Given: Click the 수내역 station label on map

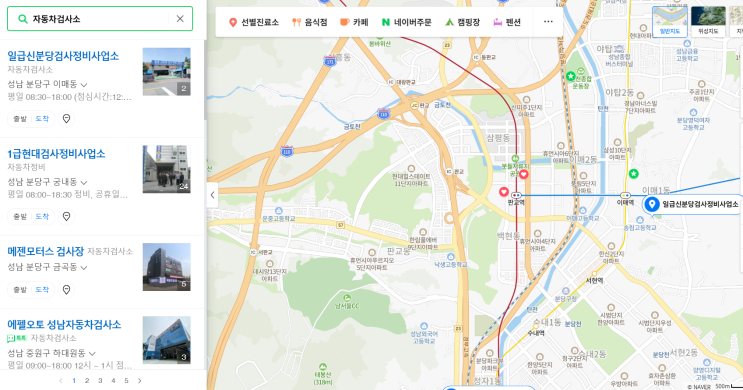Looking at the screenshot, I should point(536,333).
